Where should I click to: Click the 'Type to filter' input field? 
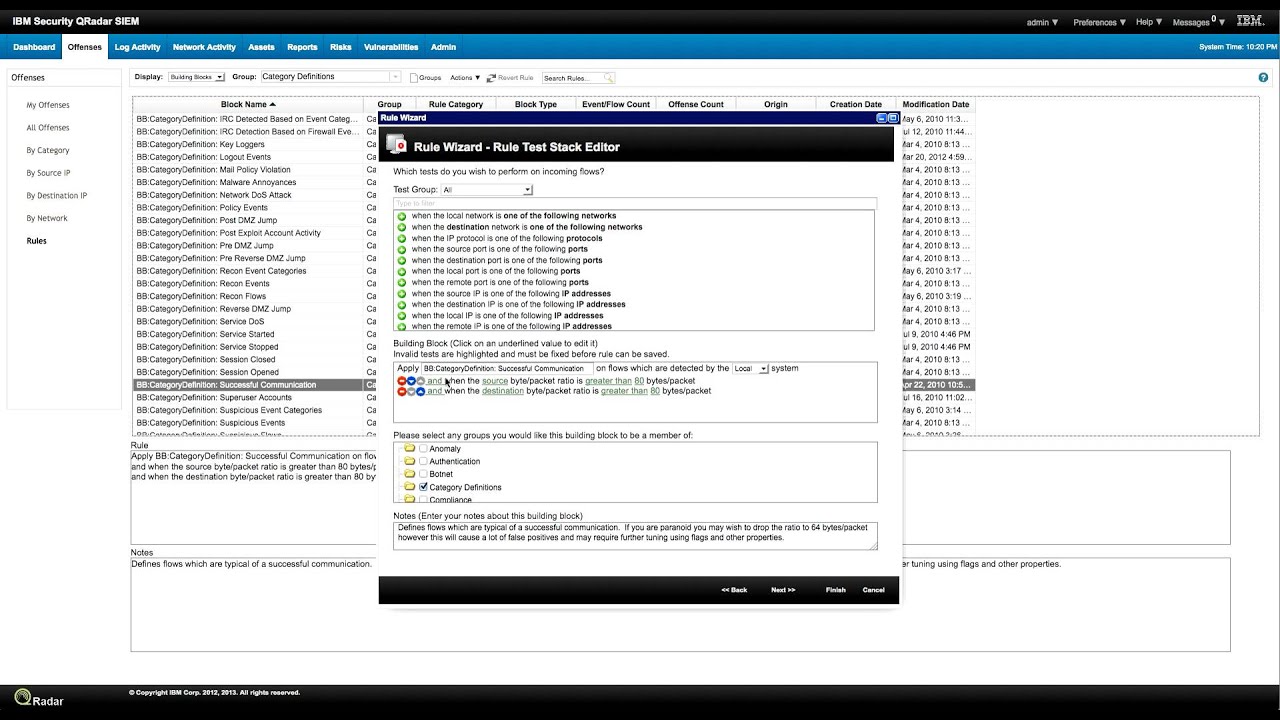click(x=634, y=203)
